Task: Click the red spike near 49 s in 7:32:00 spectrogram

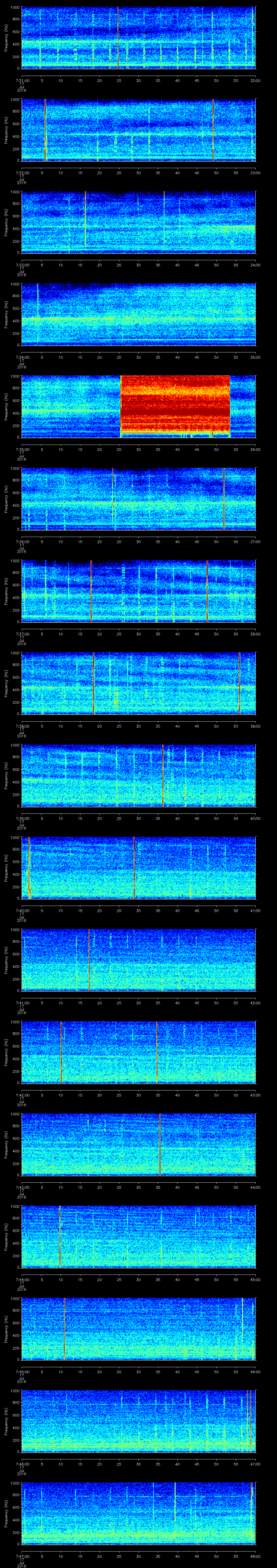Action: click(x=213, y=130)
